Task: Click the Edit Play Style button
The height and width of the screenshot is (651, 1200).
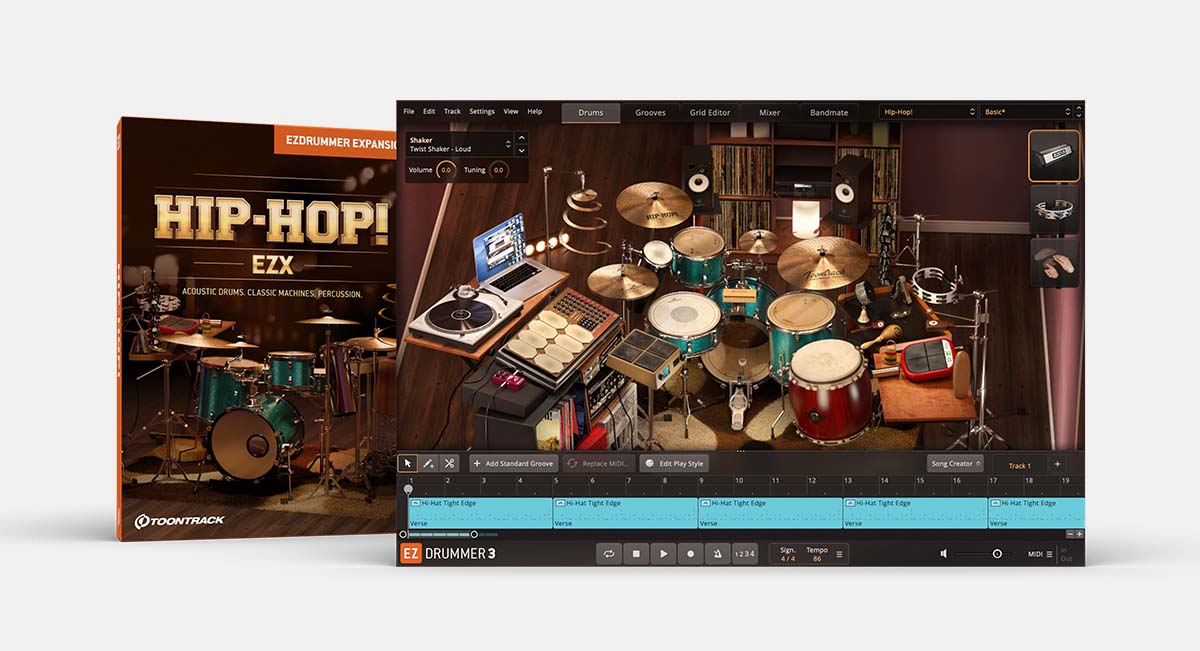Action: 674,464
